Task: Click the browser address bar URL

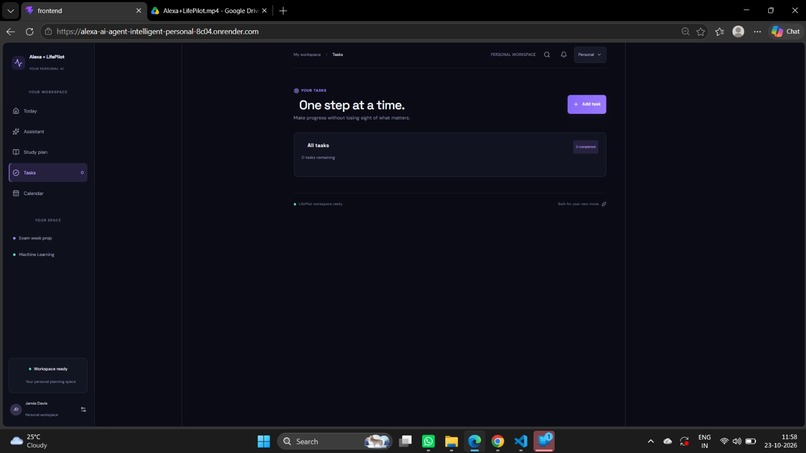Action: point(157,31)
